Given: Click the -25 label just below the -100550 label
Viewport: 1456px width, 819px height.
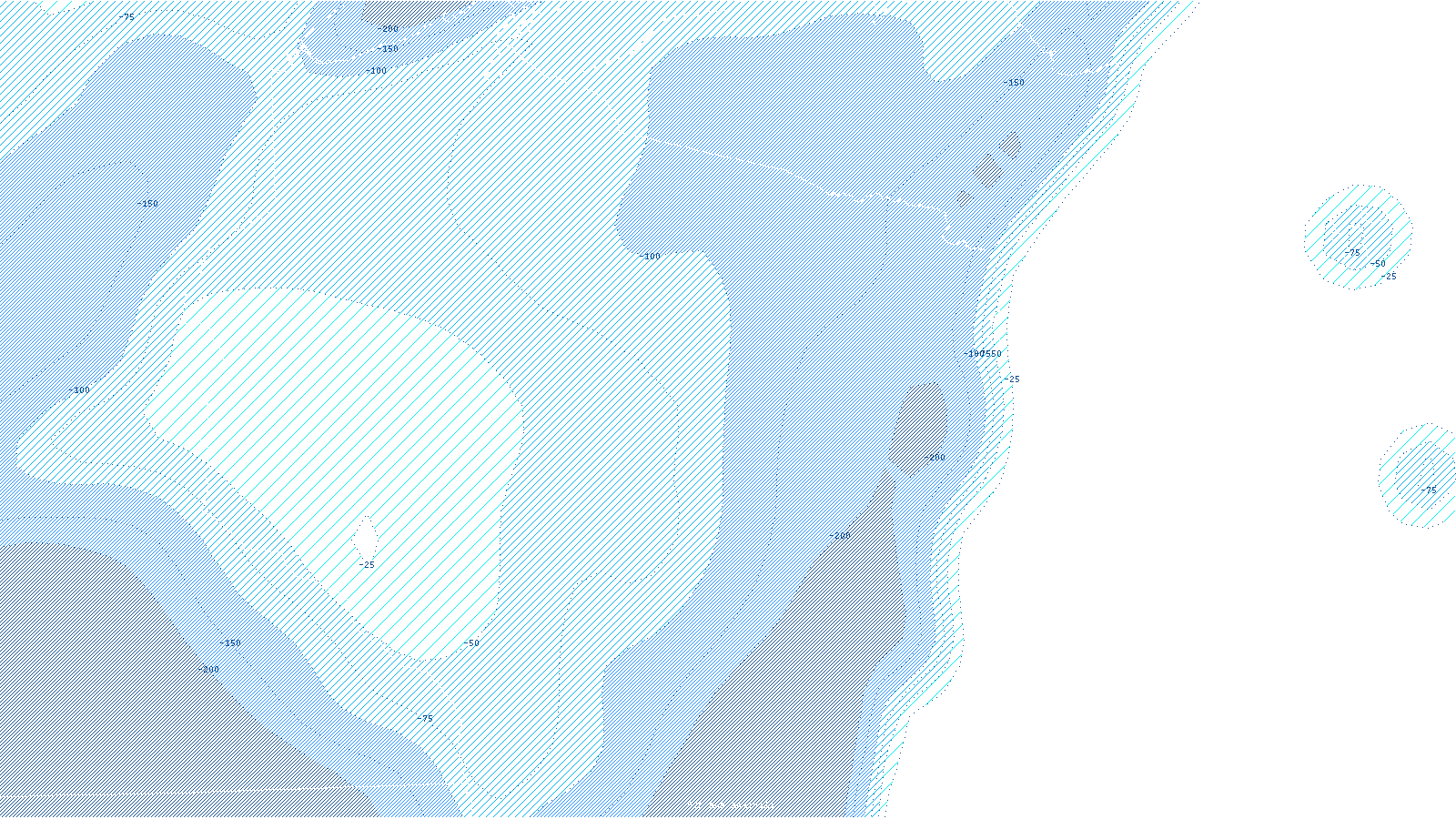Looking at the screenshot, I should 1012,379.
